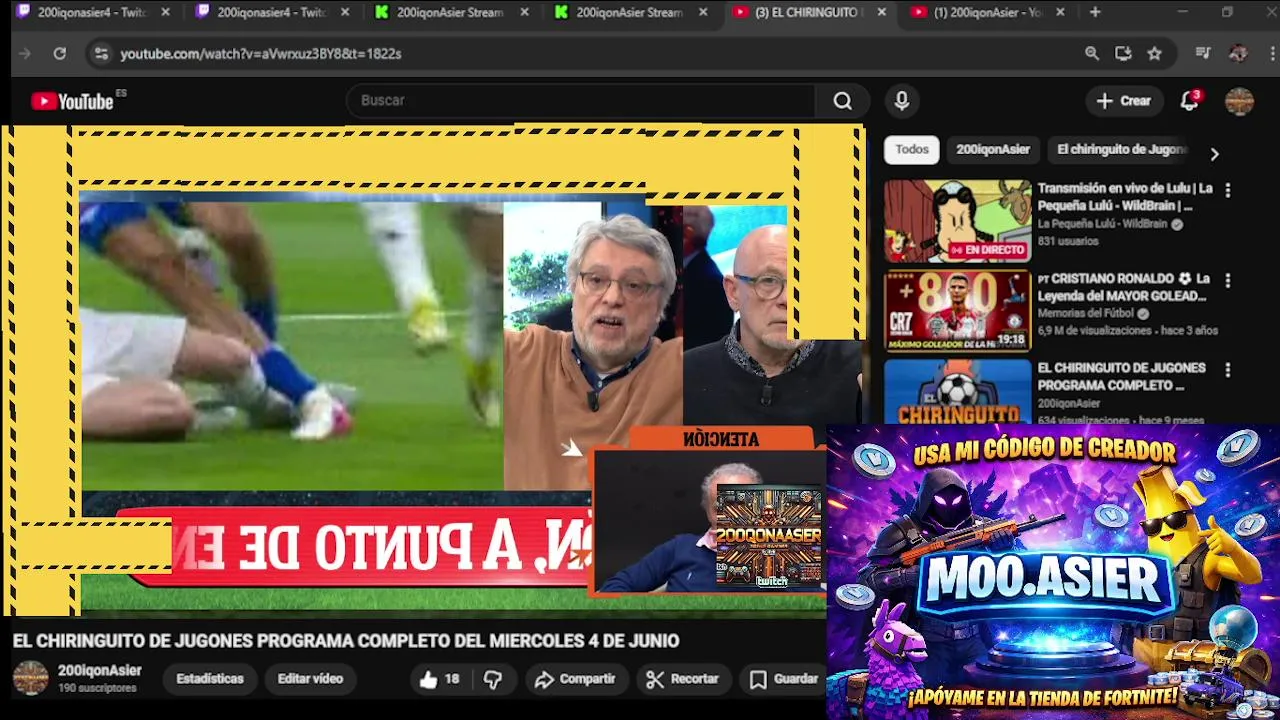Reload the page in the browser
This screenshot has width=1280, height=720.
pyautogui.click(x=59, y=53)
